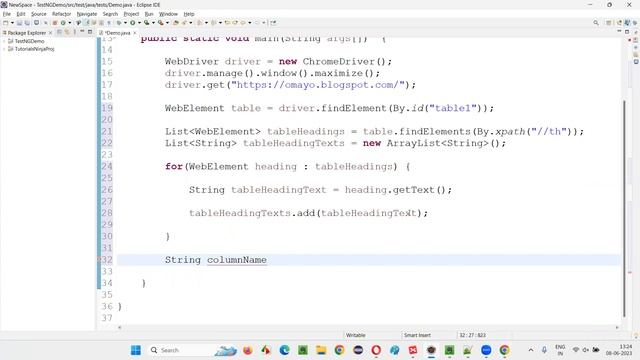Select TestNGDemo in Package Explorer

tap(29, 41)
